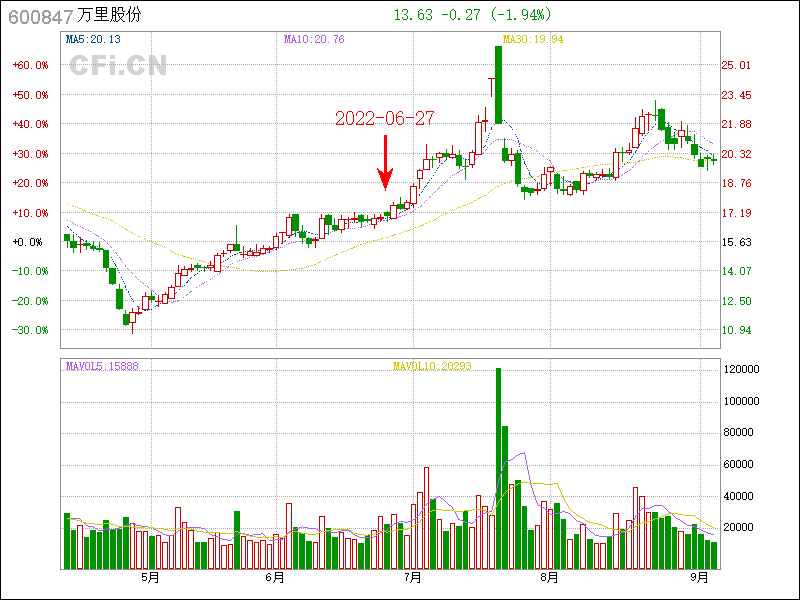This screenshot has height=600, width=800.
Task: Select the MAVOL10:20293 volume label
Action: tap(432, 366)
